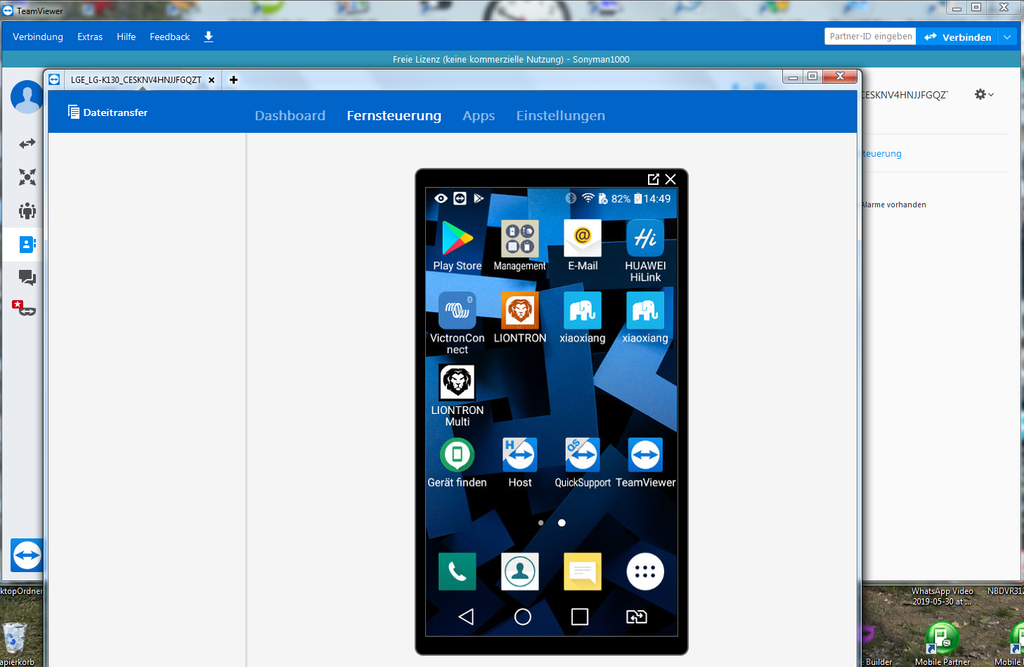
Task: Expand the Verbinden dropdown arrow
Action: (1008, 37)
